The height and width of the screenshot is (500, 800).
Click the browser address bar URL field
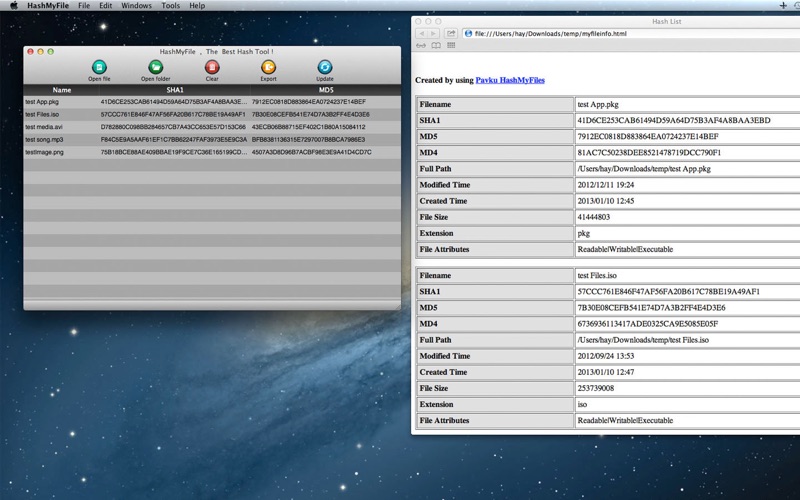633,34
